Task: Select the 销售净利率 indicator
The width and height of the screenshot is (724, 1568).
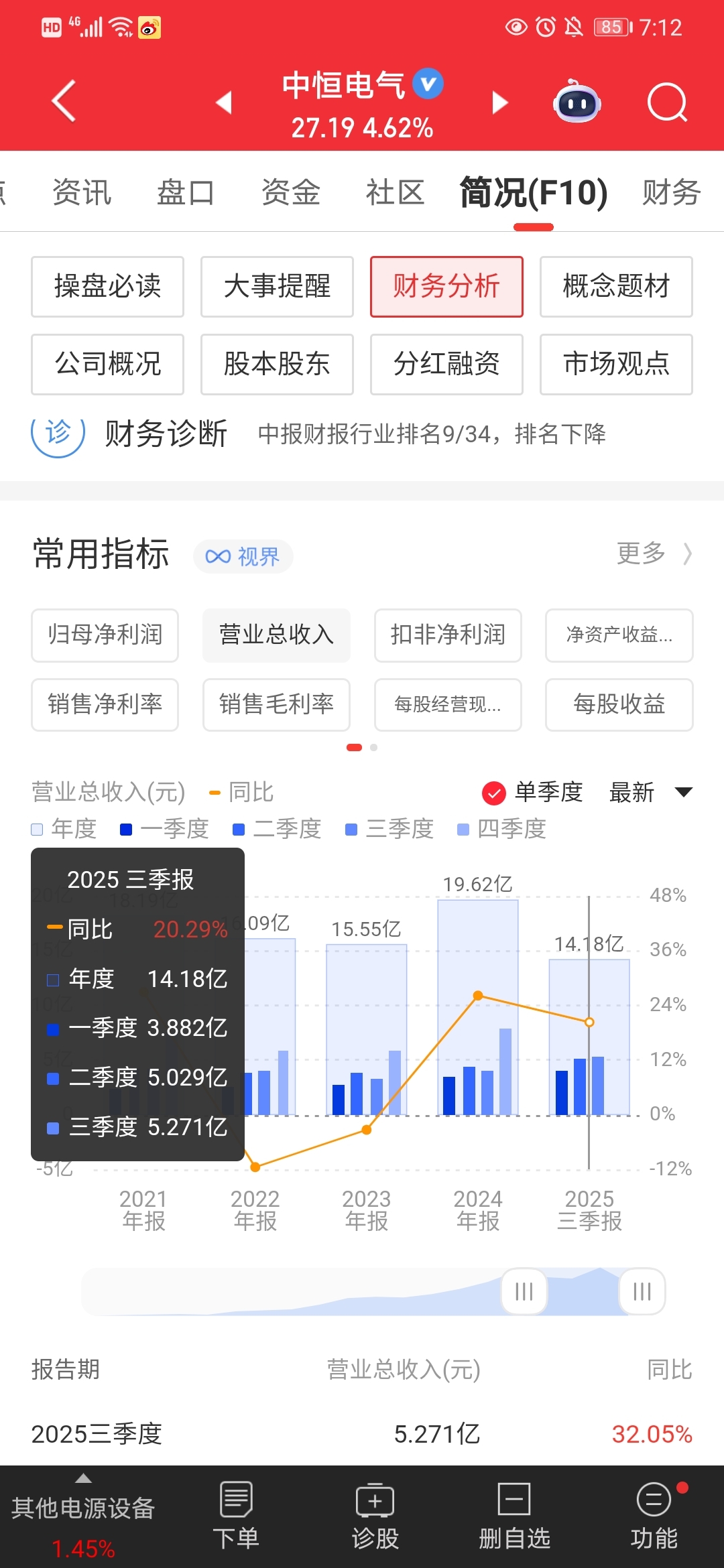Action: click(x=105, y=705)
